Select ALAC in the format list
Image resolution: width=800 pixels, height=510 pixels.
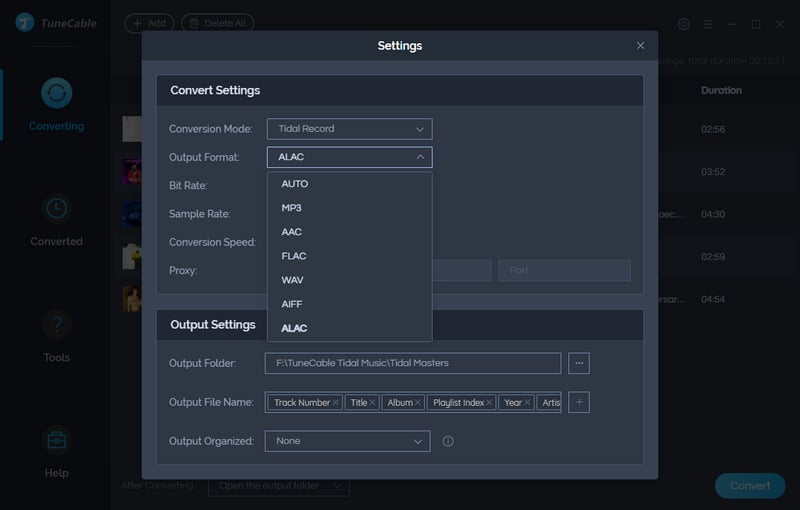point(349,328)
